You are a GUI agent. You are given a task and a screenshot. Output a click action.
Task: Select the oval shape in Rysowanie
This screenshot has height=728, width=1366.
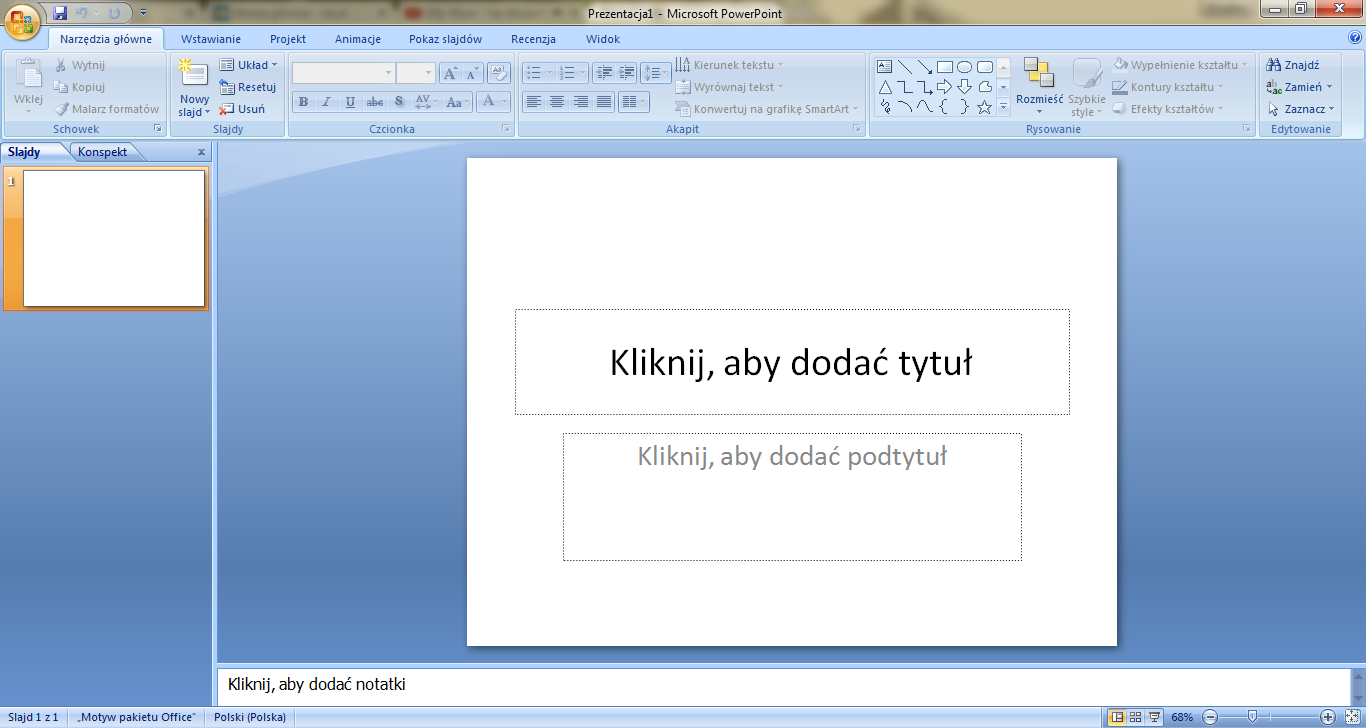pyautogui.click(x=964, y=67)
